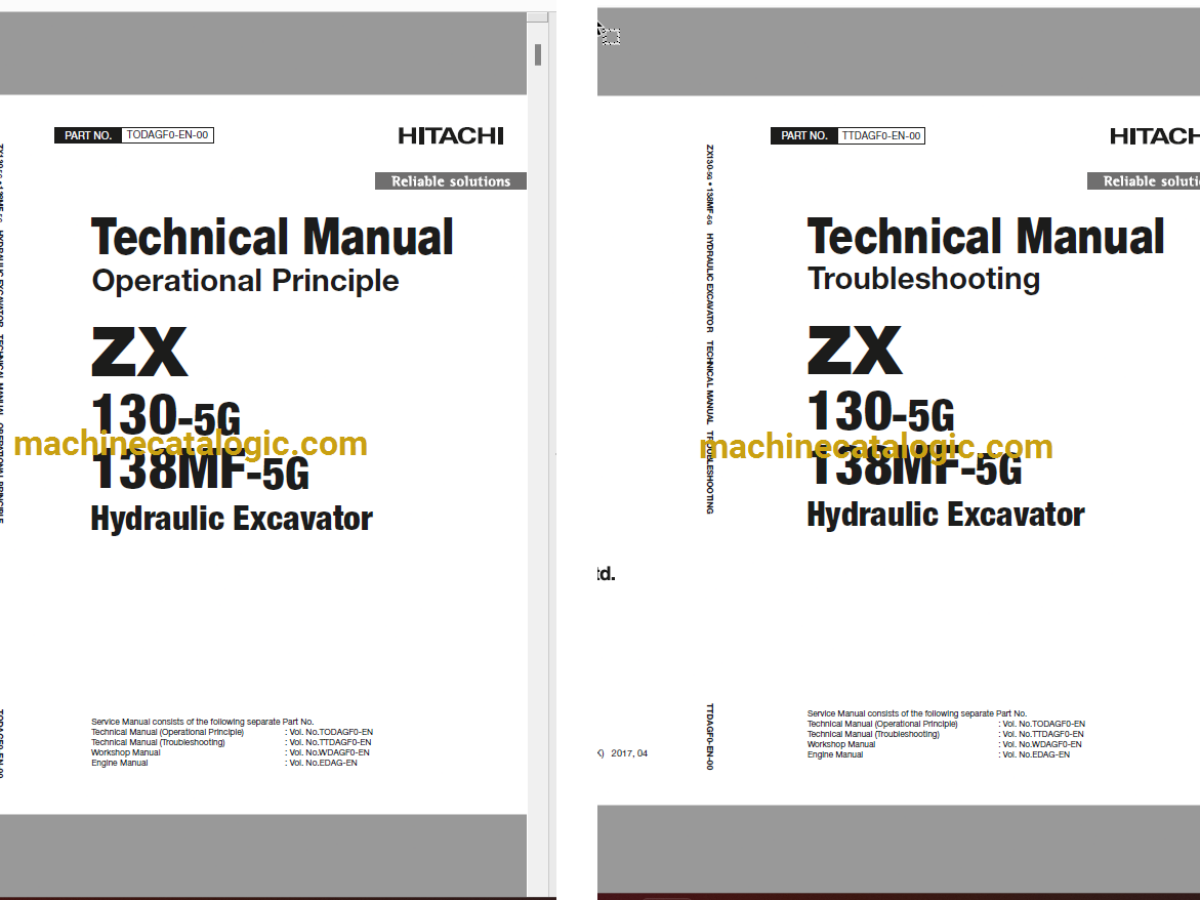Image resolution: width=1200 pixels, height=900 pixels.
Task: Select the Troubleshooting subtitle on right page
Action: click(x=923, y=278)
